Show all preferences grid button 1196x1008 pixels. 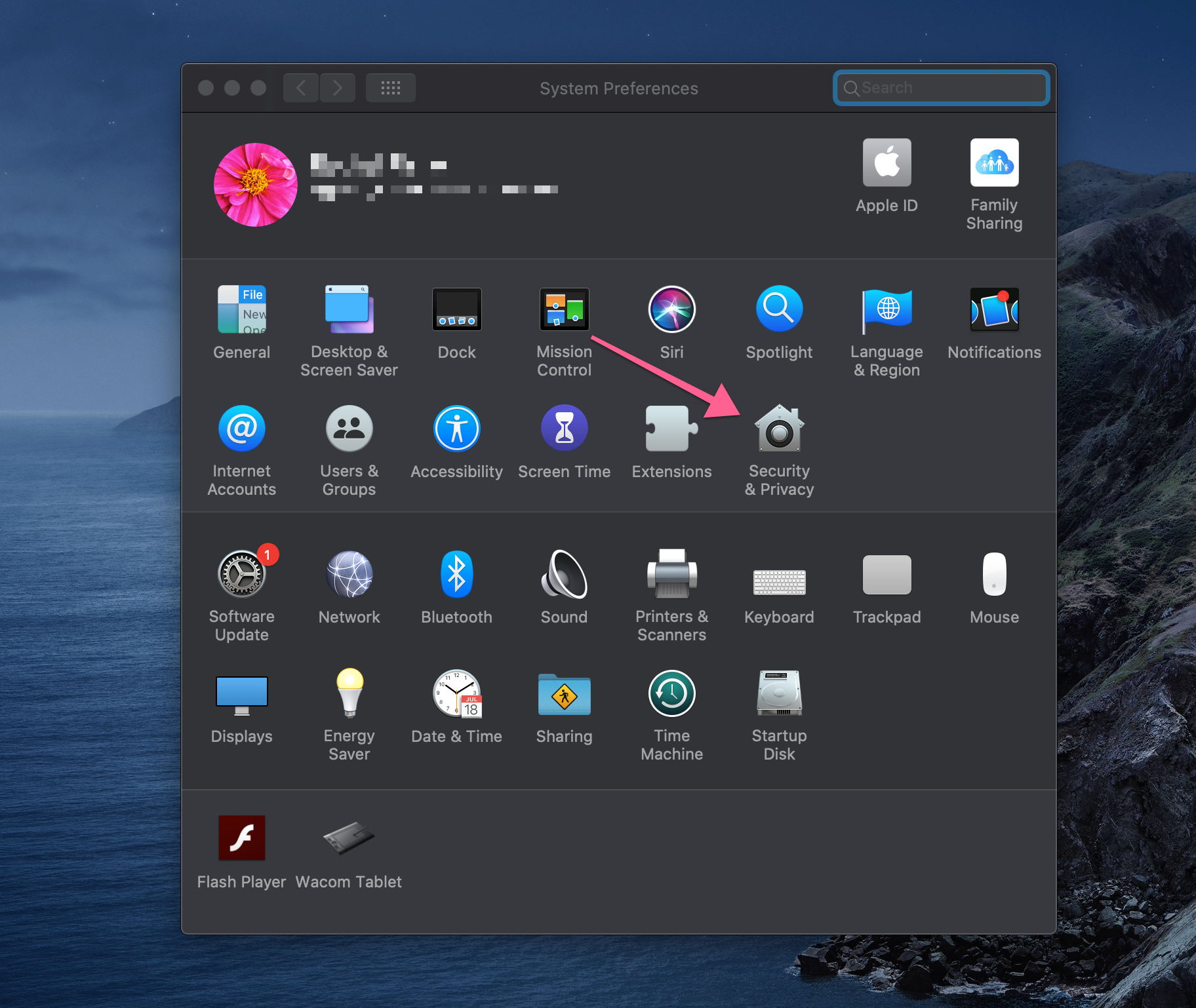pyautogui.click(x=391, y=88)
